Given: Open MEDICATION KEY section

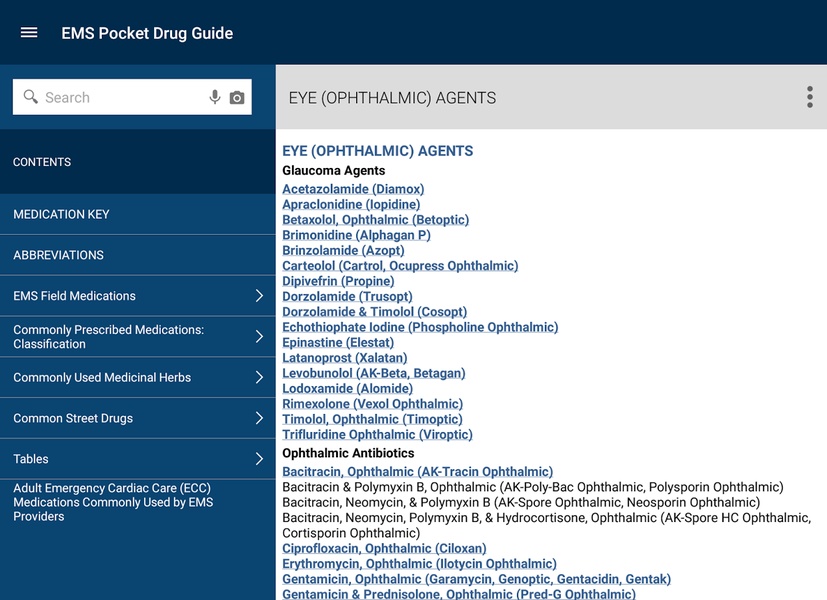Looking at the screenshot, I should tap(138, 214).
